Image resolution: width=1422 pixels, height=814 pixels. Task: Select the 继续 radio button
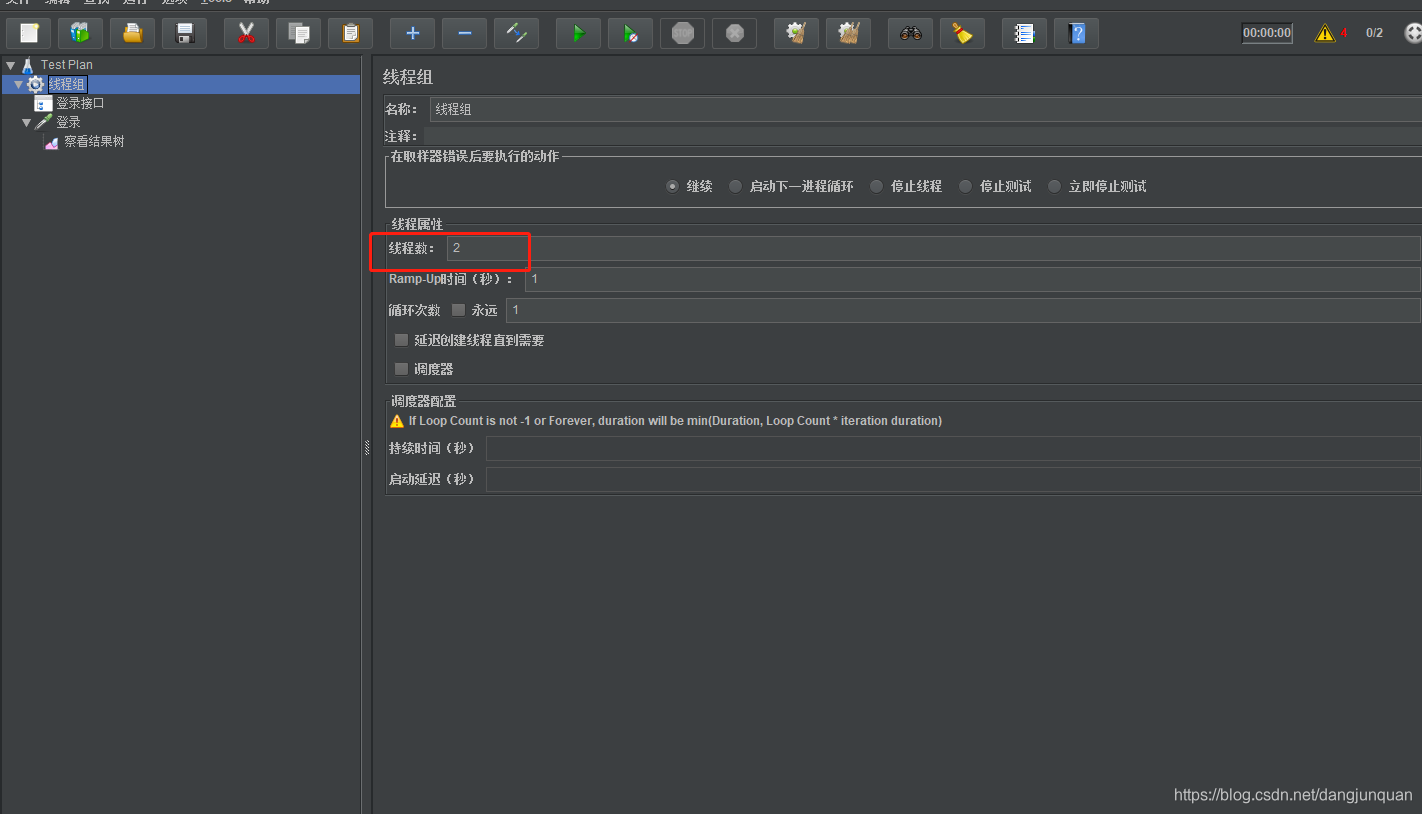(x=673, y=186)
